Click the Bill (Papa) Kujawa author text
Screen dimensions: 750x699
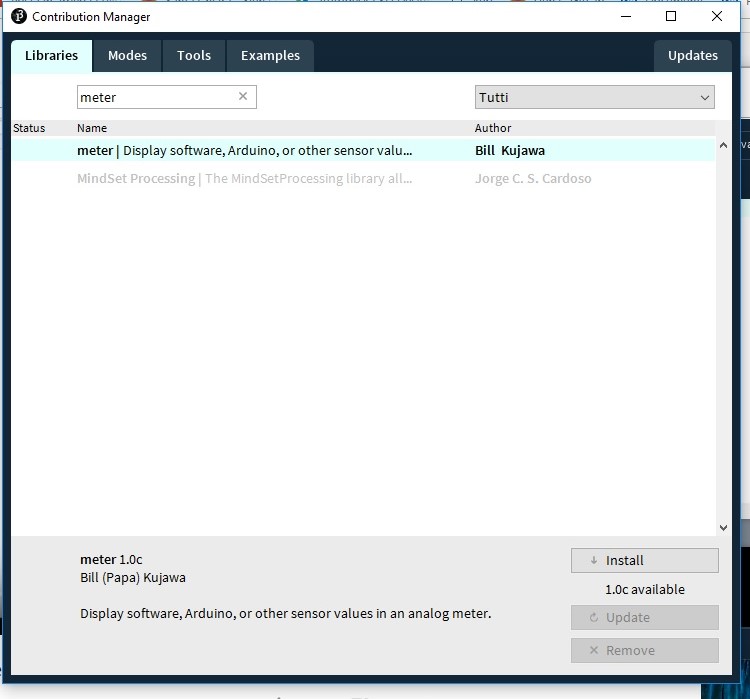pyautogui.click(x=133, y=578)
